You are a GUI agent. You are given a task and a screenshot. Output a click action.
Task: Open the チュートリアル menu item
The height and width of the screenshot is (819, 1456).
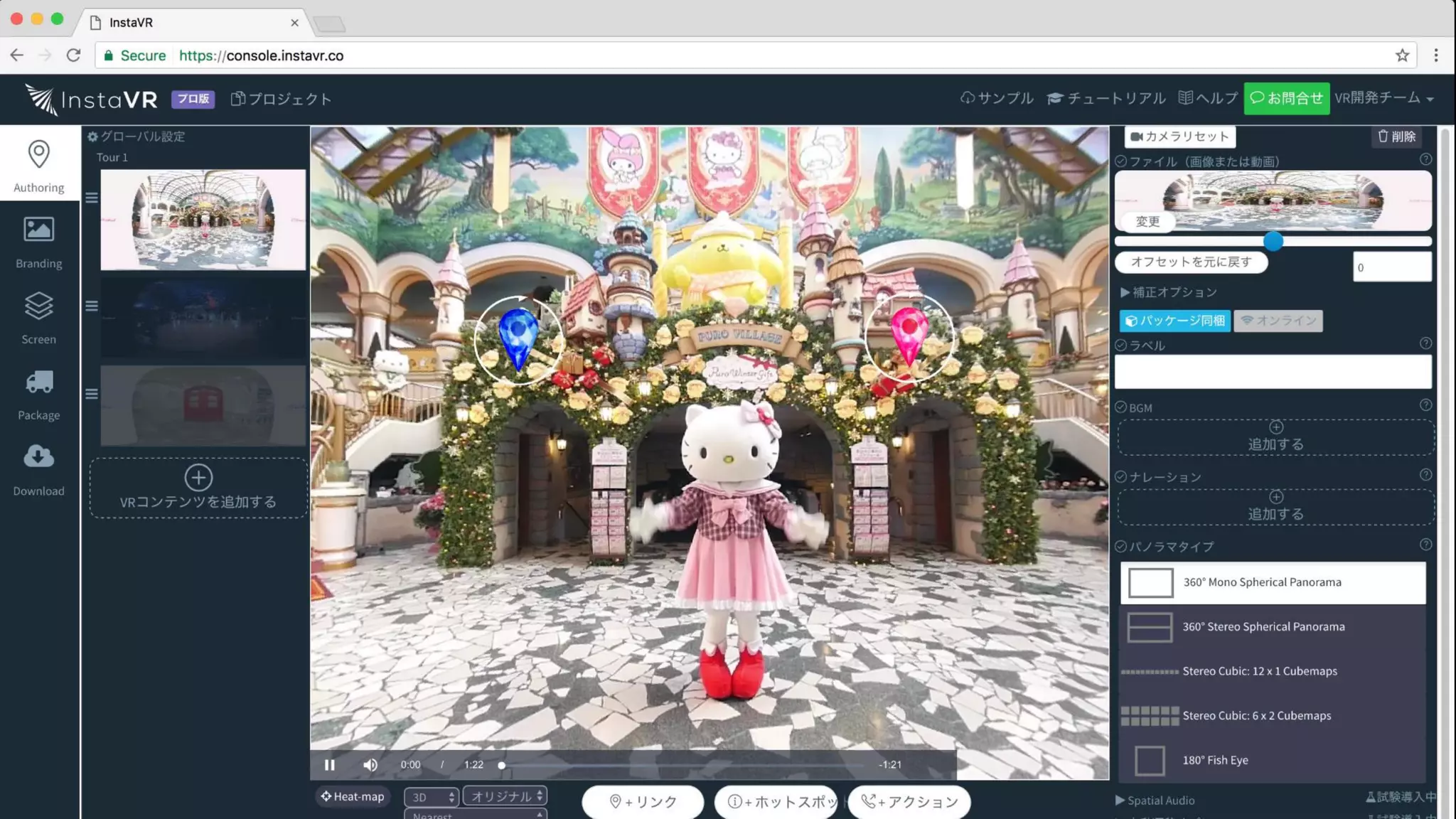1106,98
